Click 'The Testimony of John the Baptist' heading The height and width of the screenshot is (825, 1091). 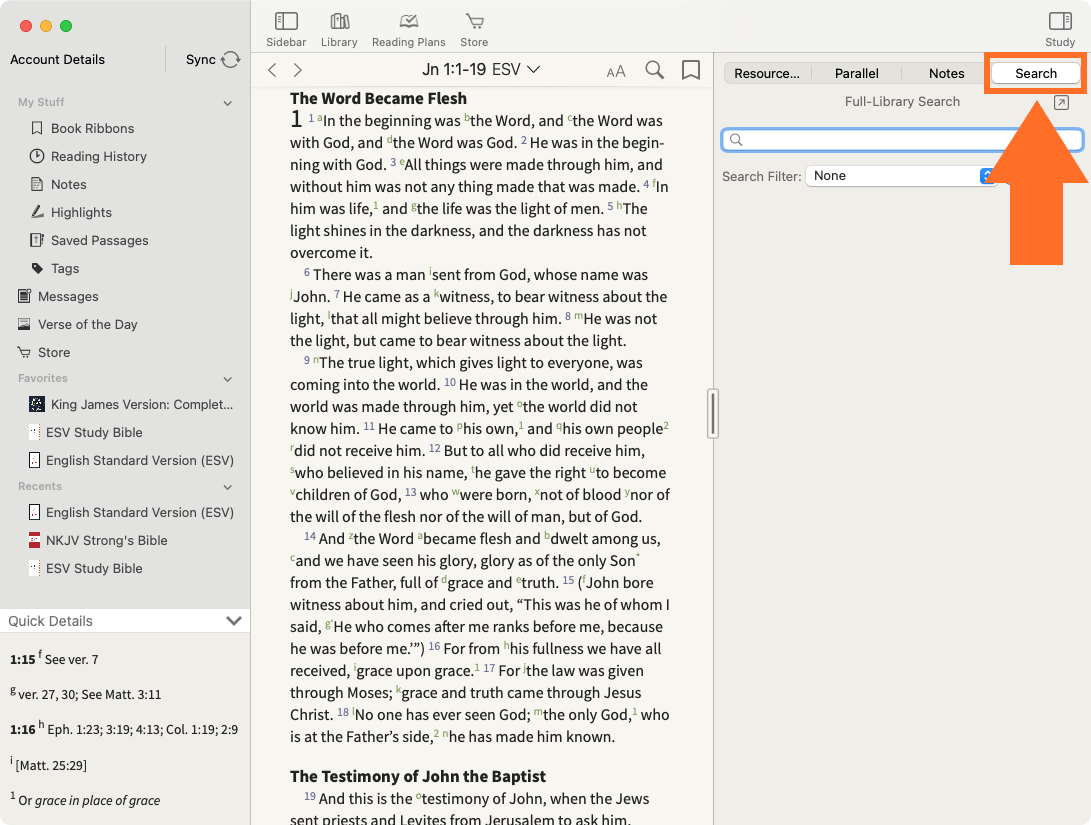(x=417, y=776)
